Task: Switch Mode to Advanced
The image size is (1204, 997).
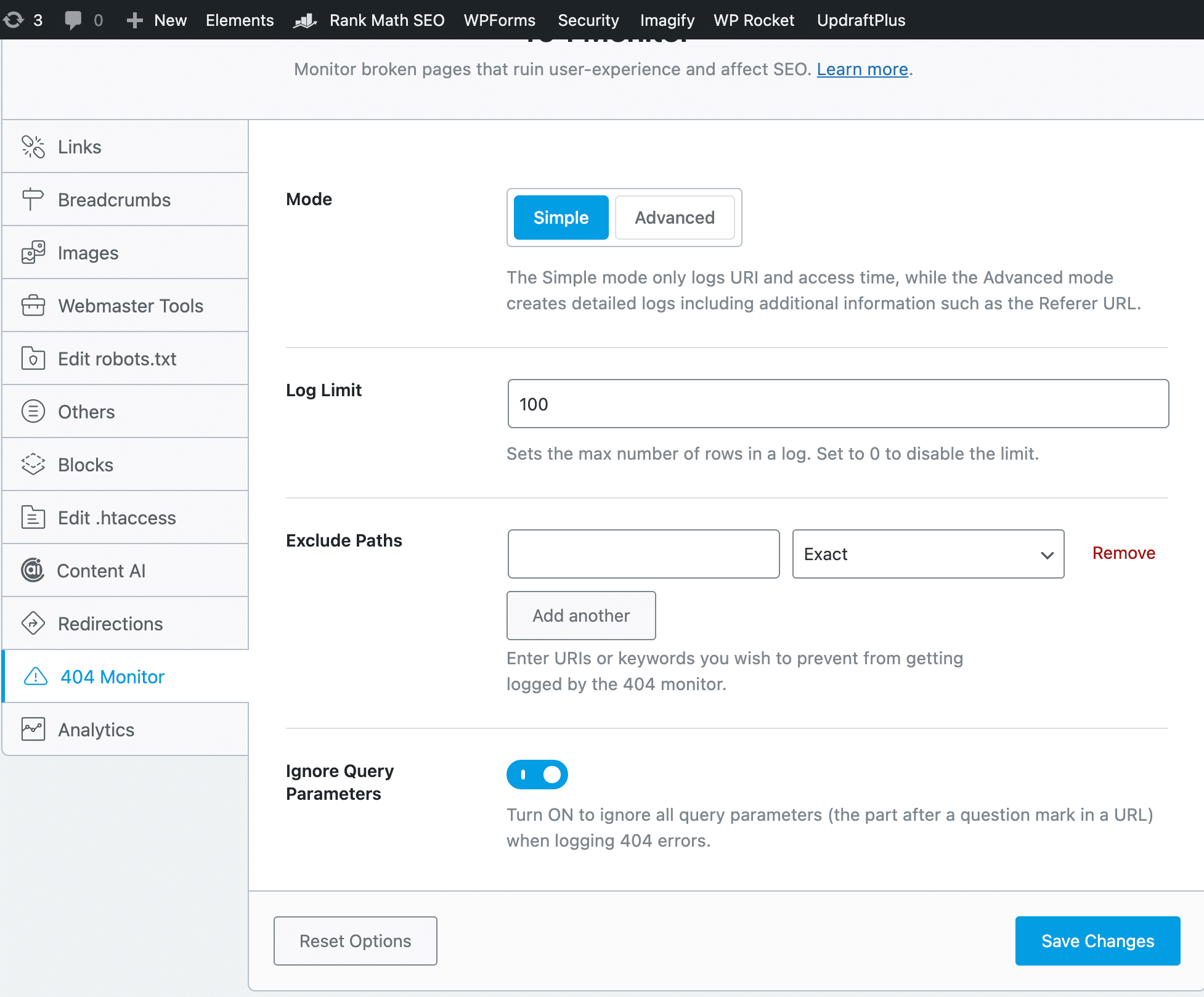Action: coord(675,218)
